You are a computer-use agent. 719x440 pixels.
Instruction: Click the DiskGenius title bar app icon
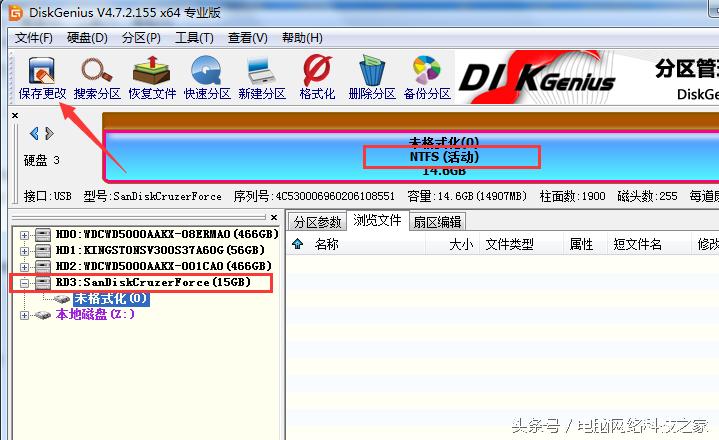tap(16, 13)
